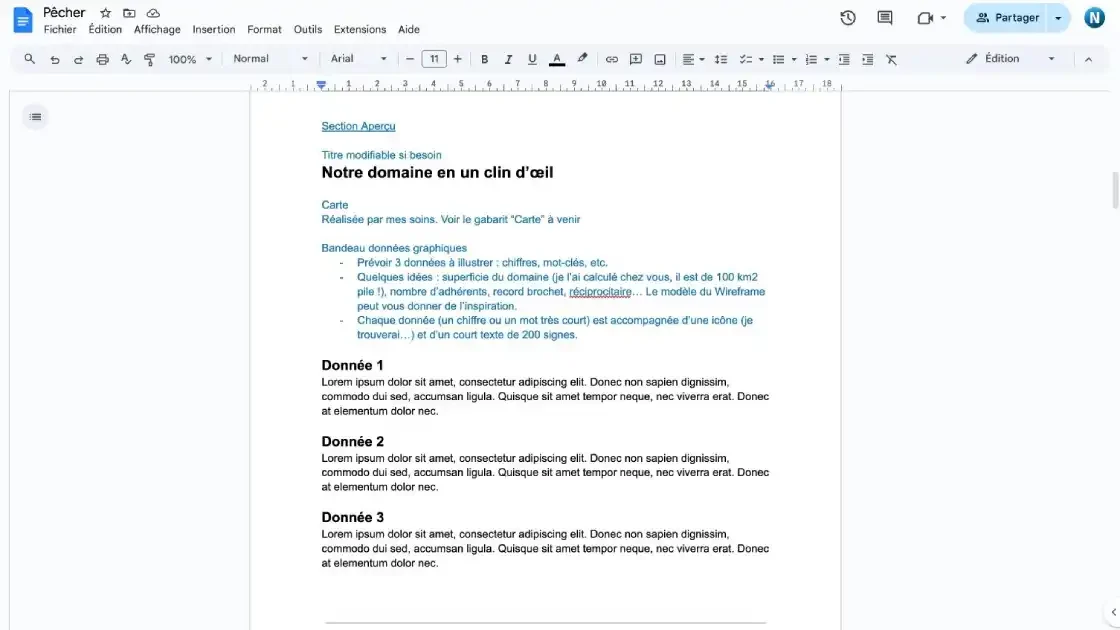Open the comments panel icon
The width and height of the screenshot is (1120, 630).
[x=885, y=18]
